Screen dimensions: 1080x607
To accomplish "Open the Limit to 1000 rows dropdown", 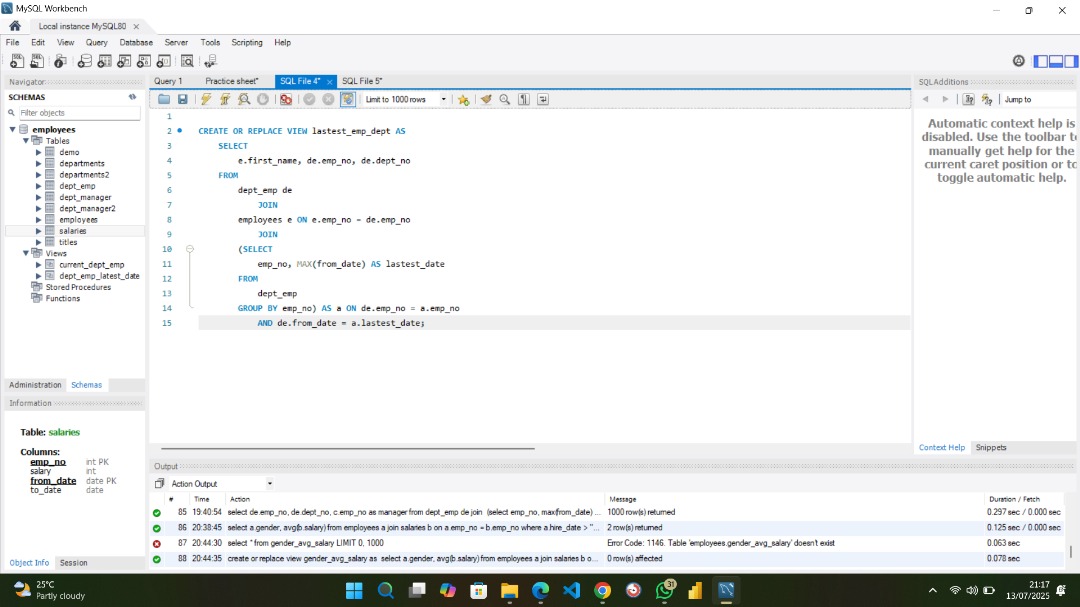I will [444, 99].
